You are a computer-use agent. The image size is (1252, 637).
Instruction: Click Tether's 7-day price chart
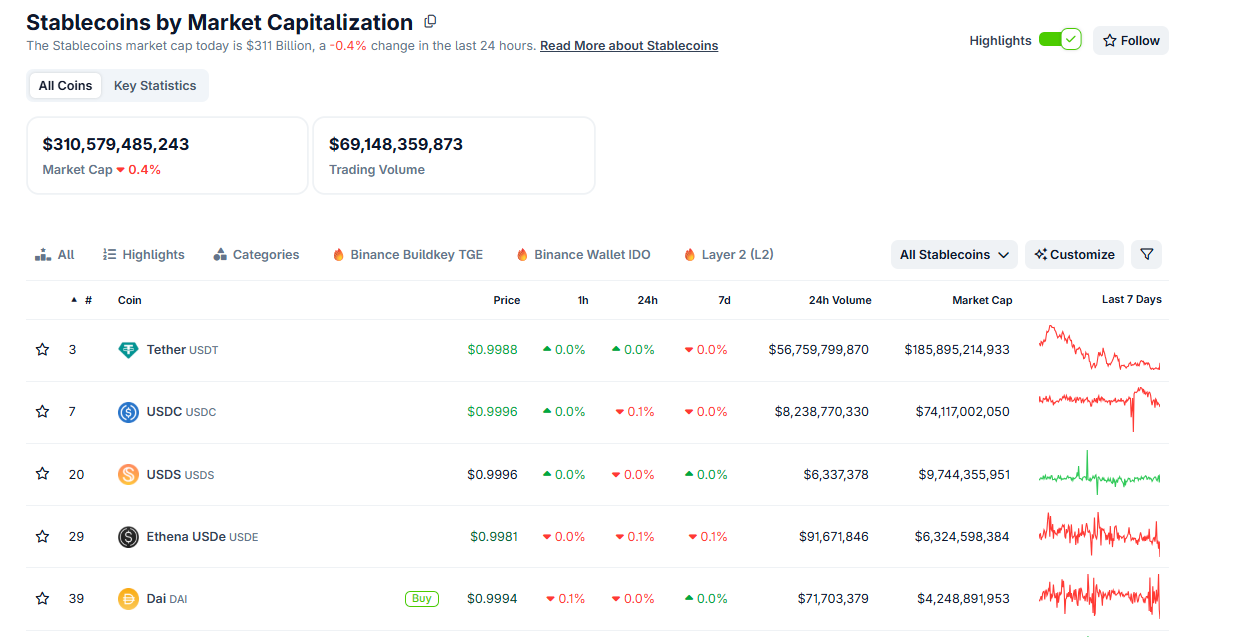(1099, 349)
